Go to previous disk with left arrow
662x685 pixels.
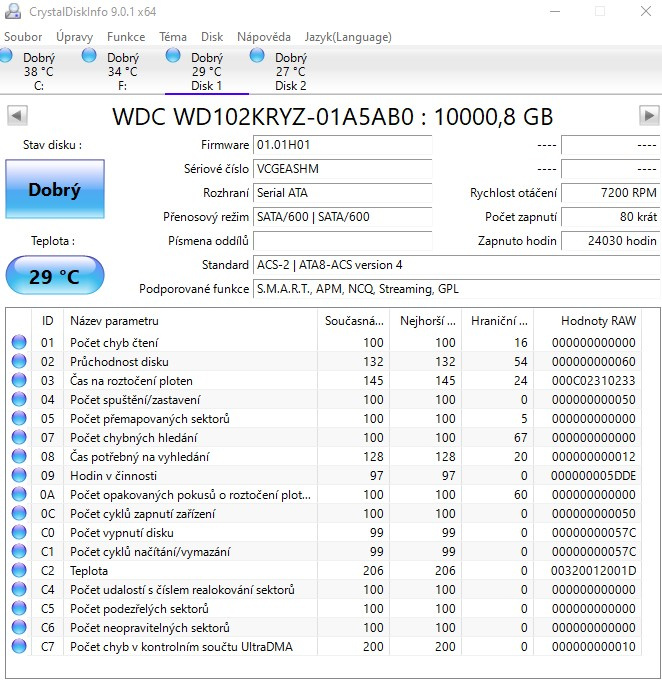17,116
